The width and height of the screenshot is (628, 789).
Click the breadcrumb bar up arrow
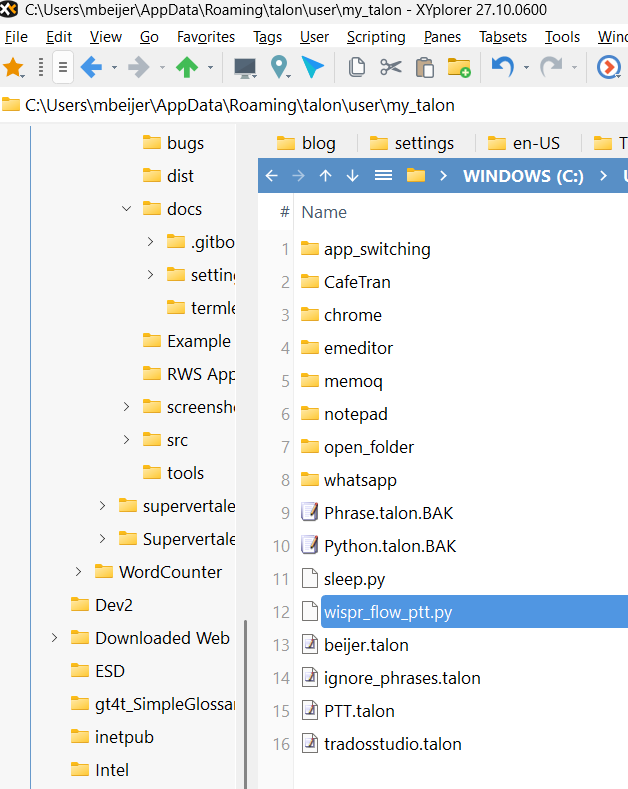click(x=326, y=176)
